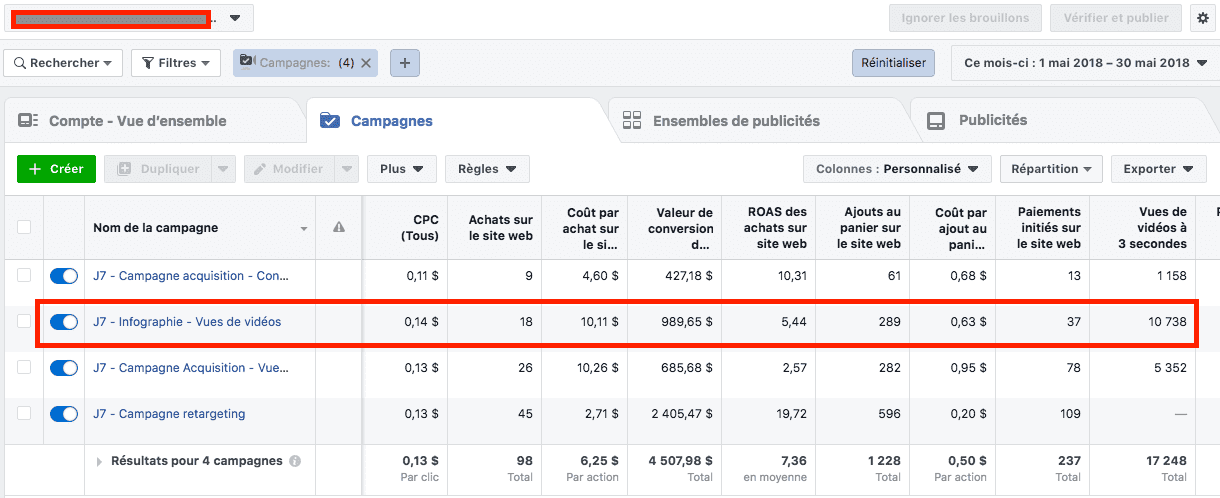This screenshot has width=1220, height=498.
Task: Click the green Créer button
Action: 56,169
